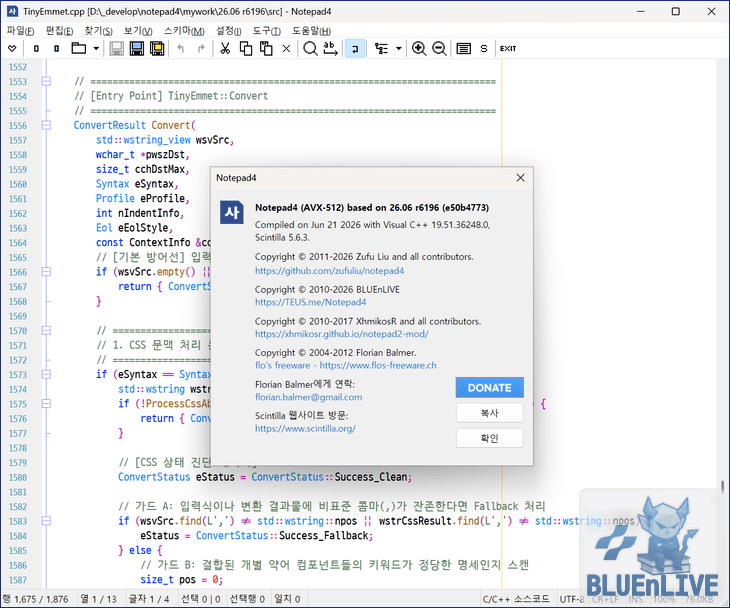This screenshot has width=730, height=608.
Task: Click the app icon in the title bar
Action: click(x=12, y=11)
